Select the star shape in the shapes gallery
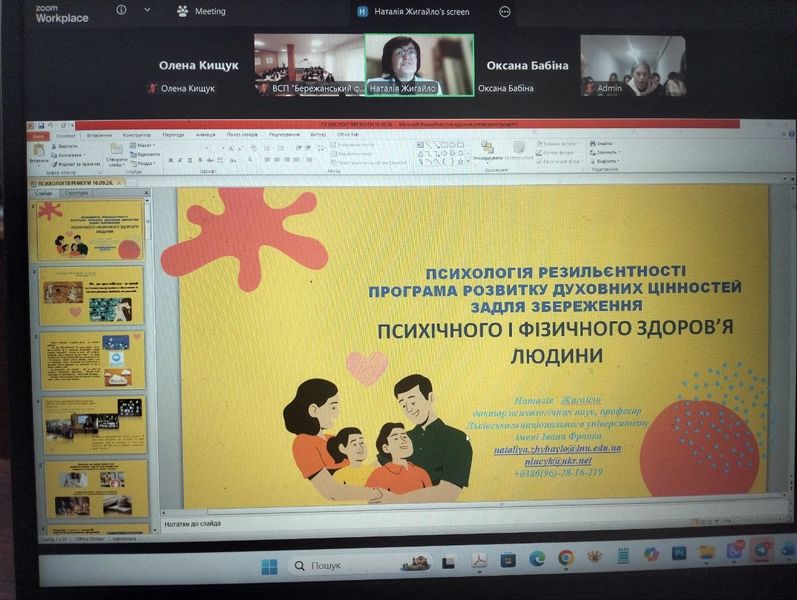797x600 pixels. (x=459, y=161)
